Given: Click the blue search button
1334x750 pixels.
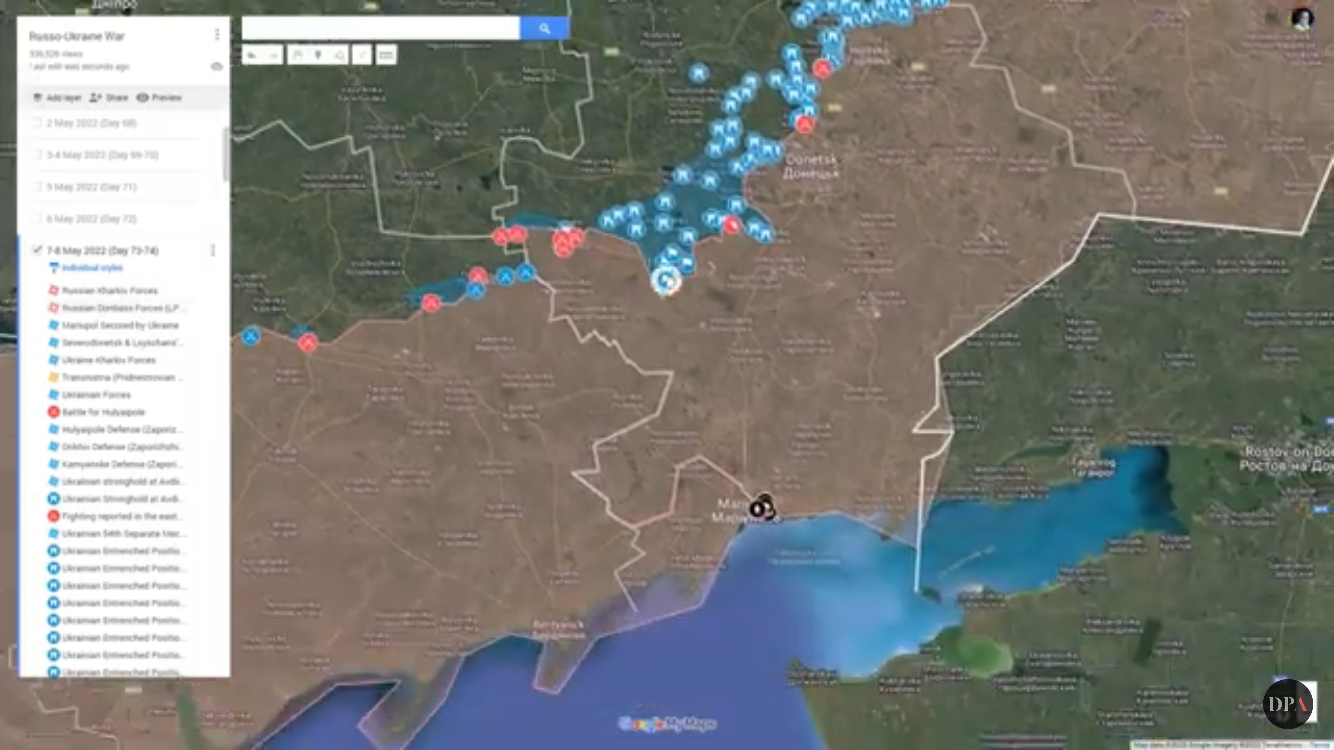Looking at the screenshot, I should tap(544, 29).
